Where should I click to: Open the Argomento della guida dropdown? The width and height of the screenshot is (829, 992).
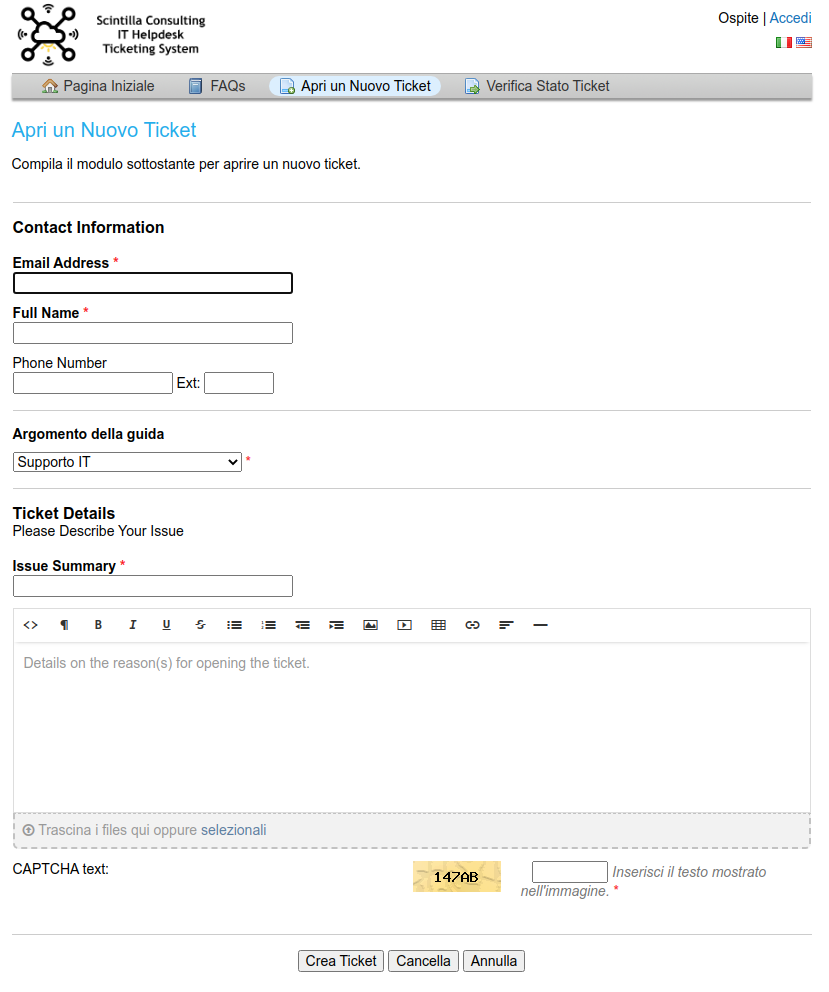127,462
